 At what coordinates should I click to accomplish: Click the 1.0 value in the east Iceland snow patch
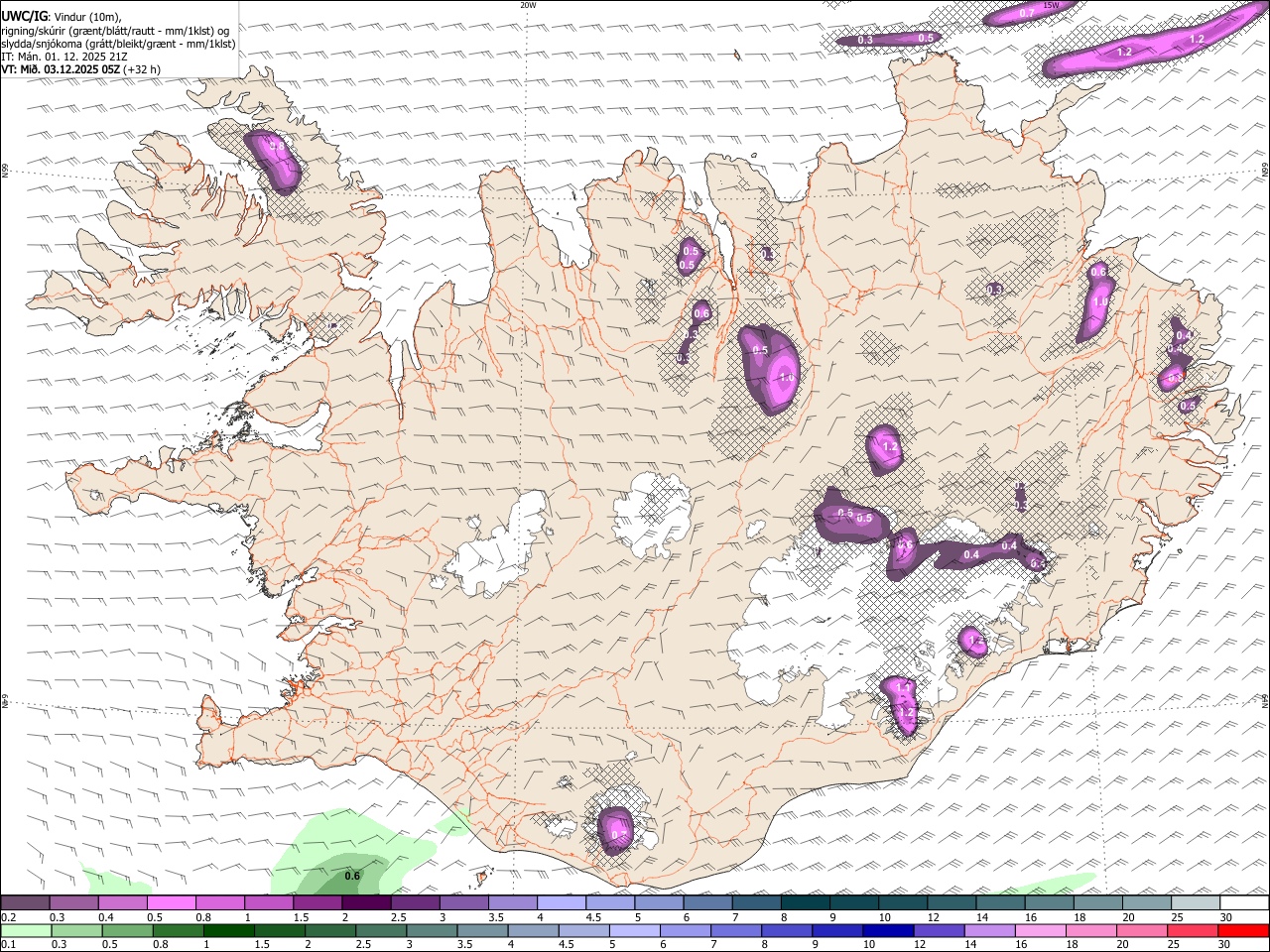(1099, 302)
